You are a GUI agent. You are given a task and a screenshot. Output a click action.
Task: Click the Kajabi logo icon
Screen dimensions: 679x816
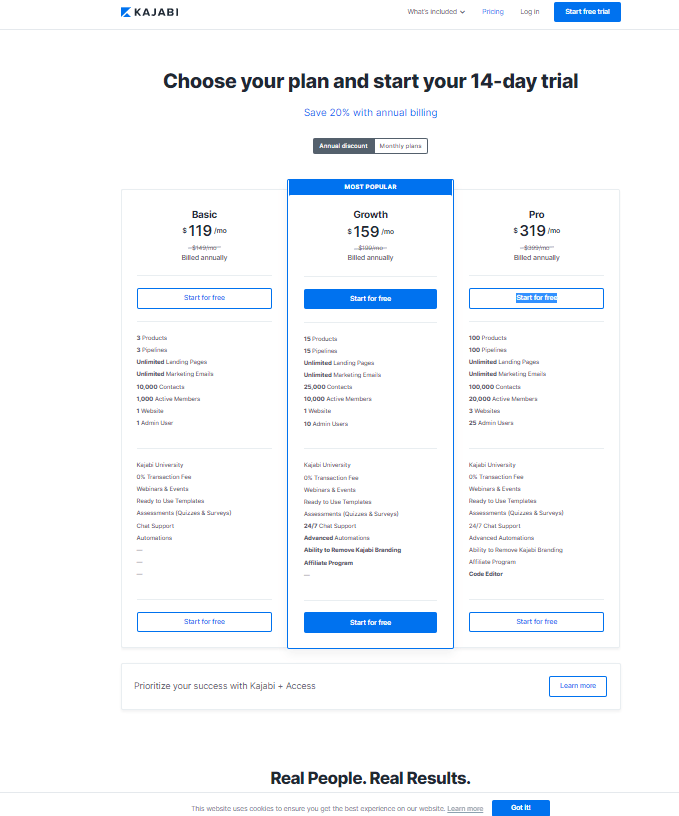click(126, 12)
